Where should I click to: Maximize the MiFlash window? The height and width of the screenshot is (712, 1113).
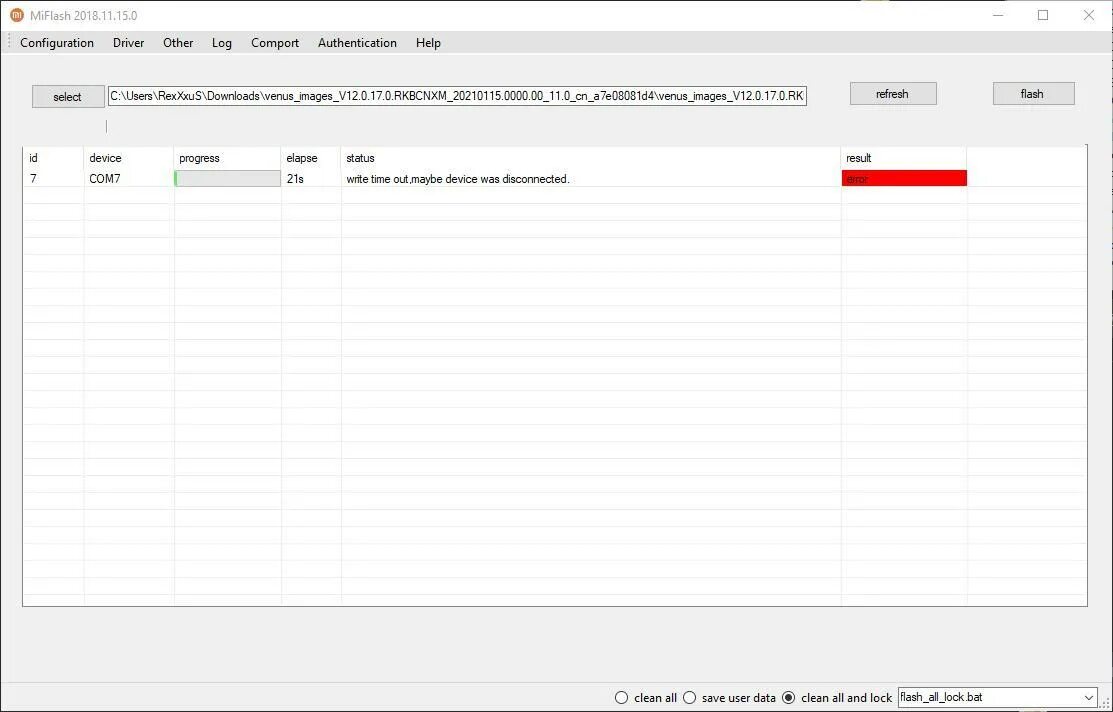1043,15
